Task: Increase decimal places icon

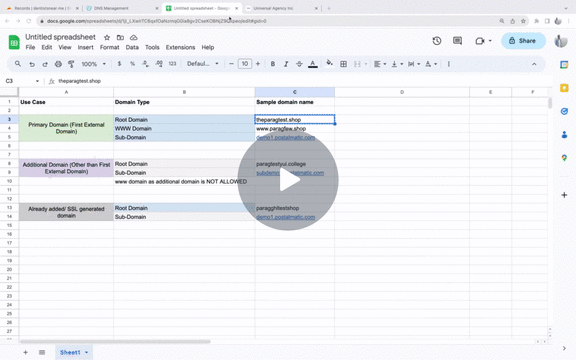Action: 159,64
